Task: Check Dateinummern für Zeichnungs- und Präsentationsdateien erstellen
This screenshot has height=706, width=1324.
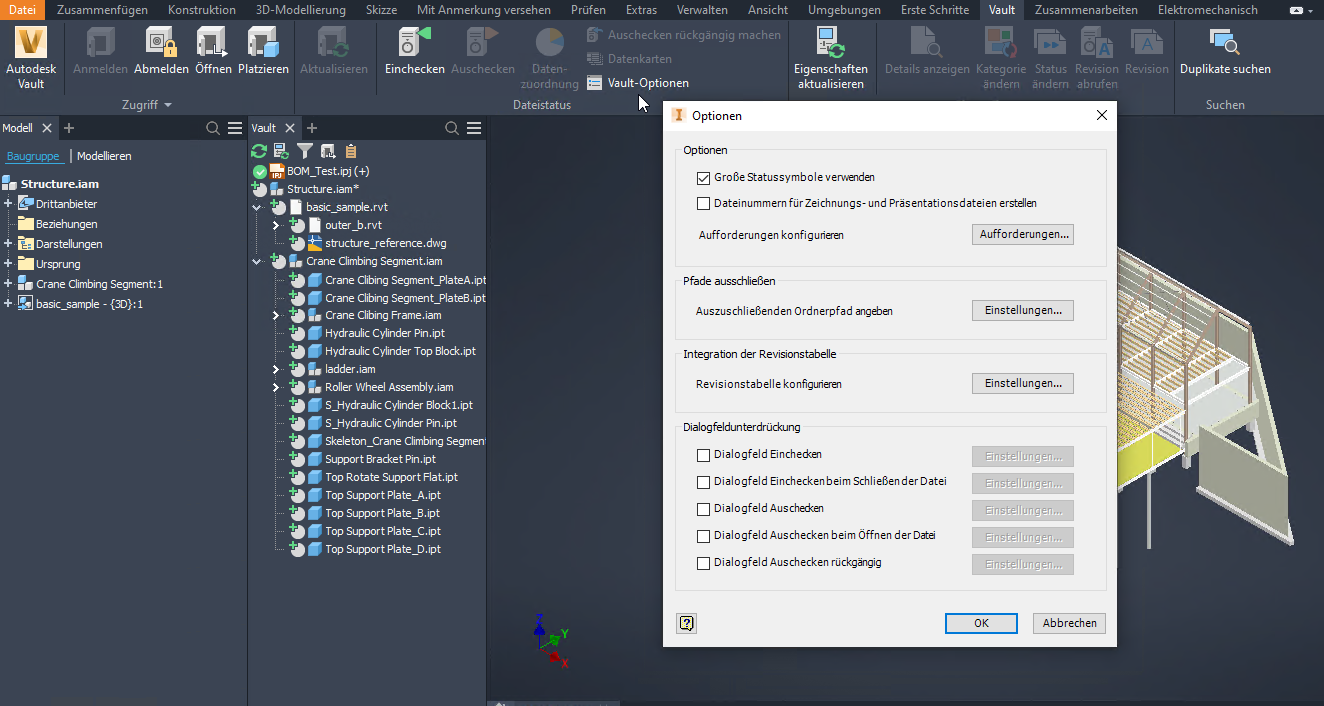Action: point(704,203)
